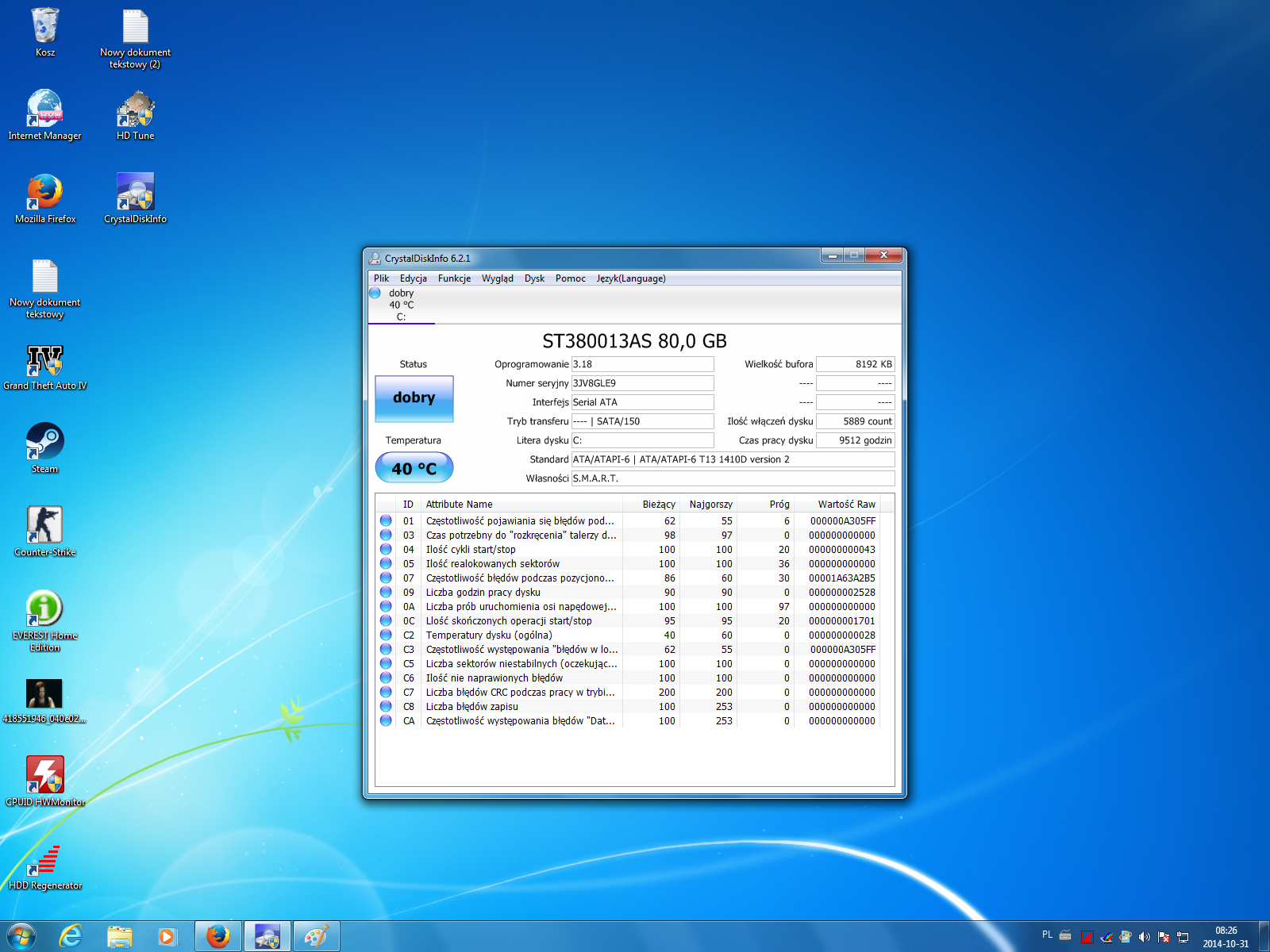Open Windows Explorer folder on taskbar
The width and height of the screenshot is (1270, 952).
(120, 937)
